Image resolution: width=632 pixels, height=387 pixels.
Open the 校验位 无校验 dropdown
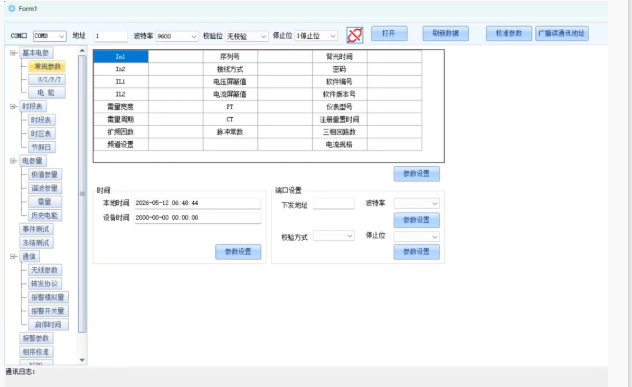click(263, 36)
